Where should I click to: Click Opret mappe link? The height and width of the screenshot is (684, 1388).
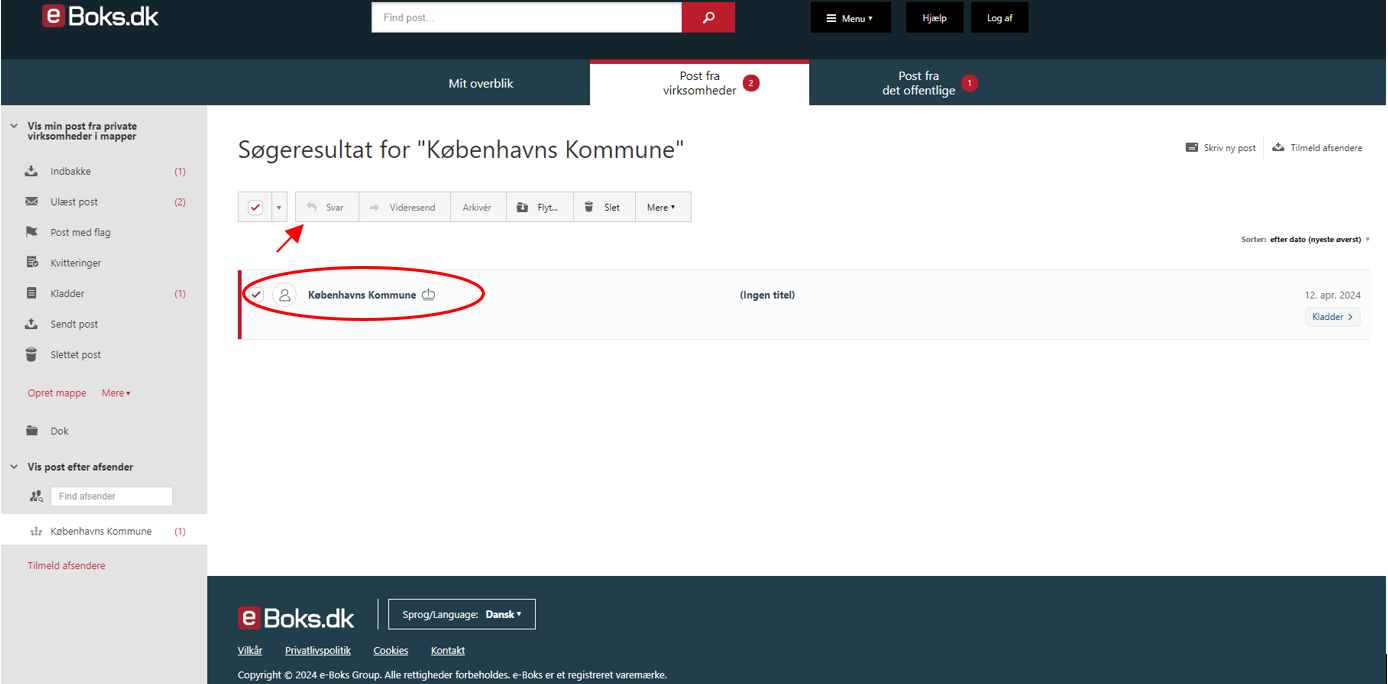57,393
